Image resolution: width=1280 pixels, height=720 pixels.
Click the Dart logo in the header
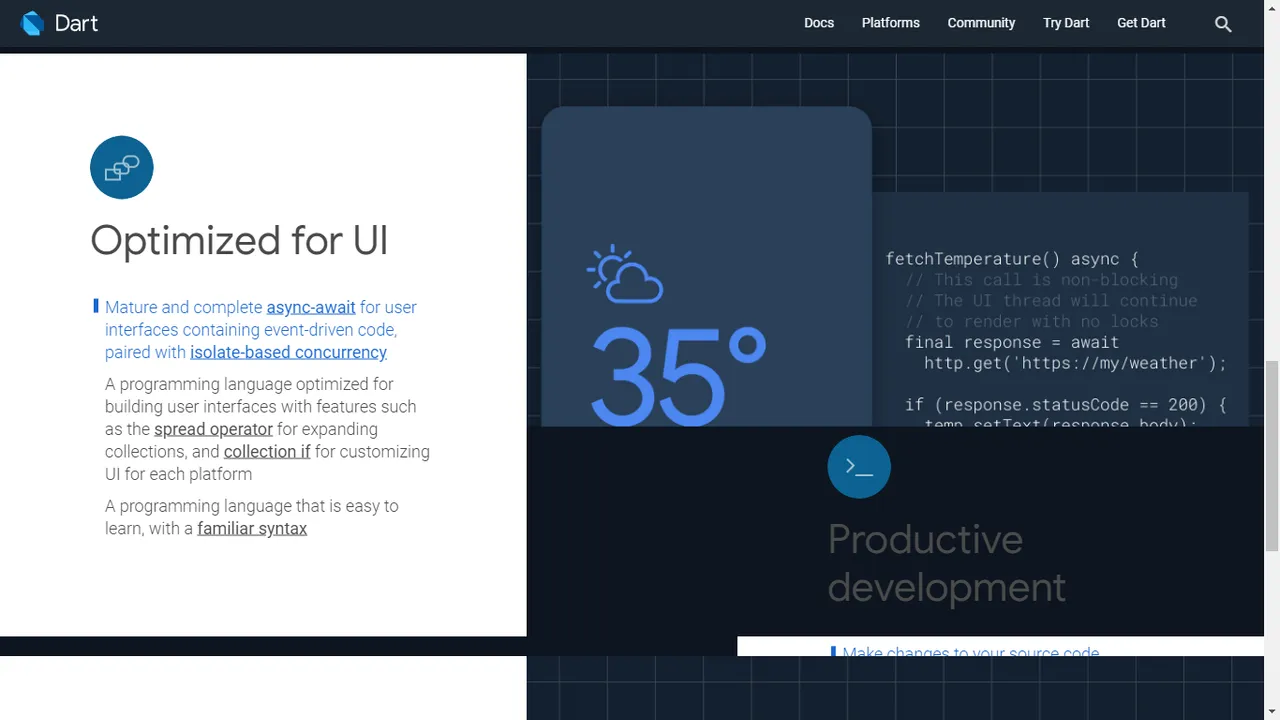pyautogui.click(x=32, y=23)
